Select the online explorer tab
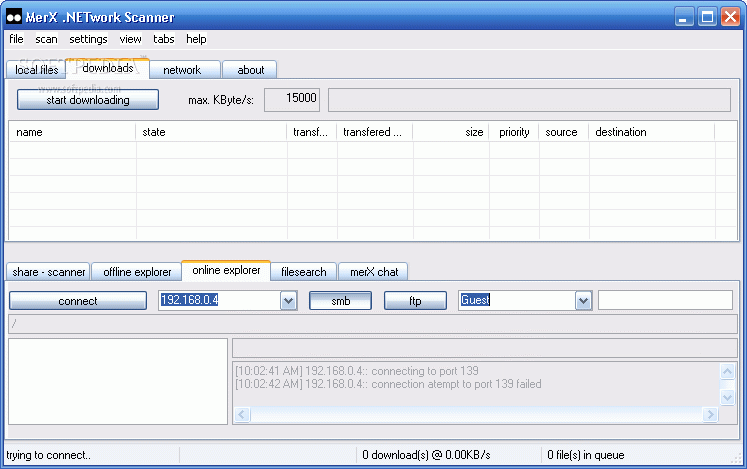 (x=226, y=270)
